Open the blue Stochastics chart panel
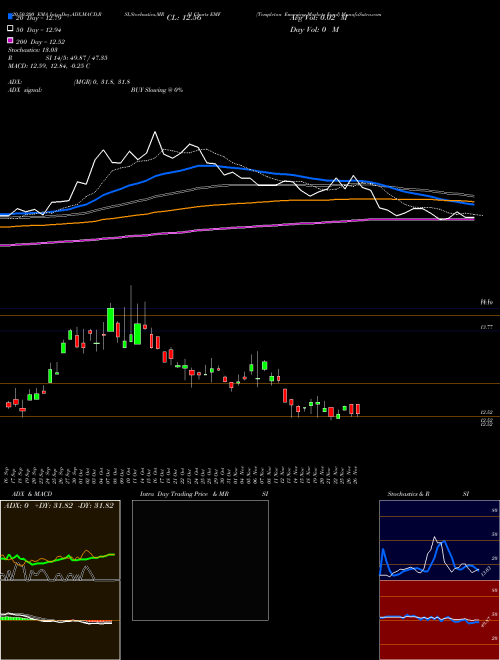 pyautogui.click(x=439, y=540)
